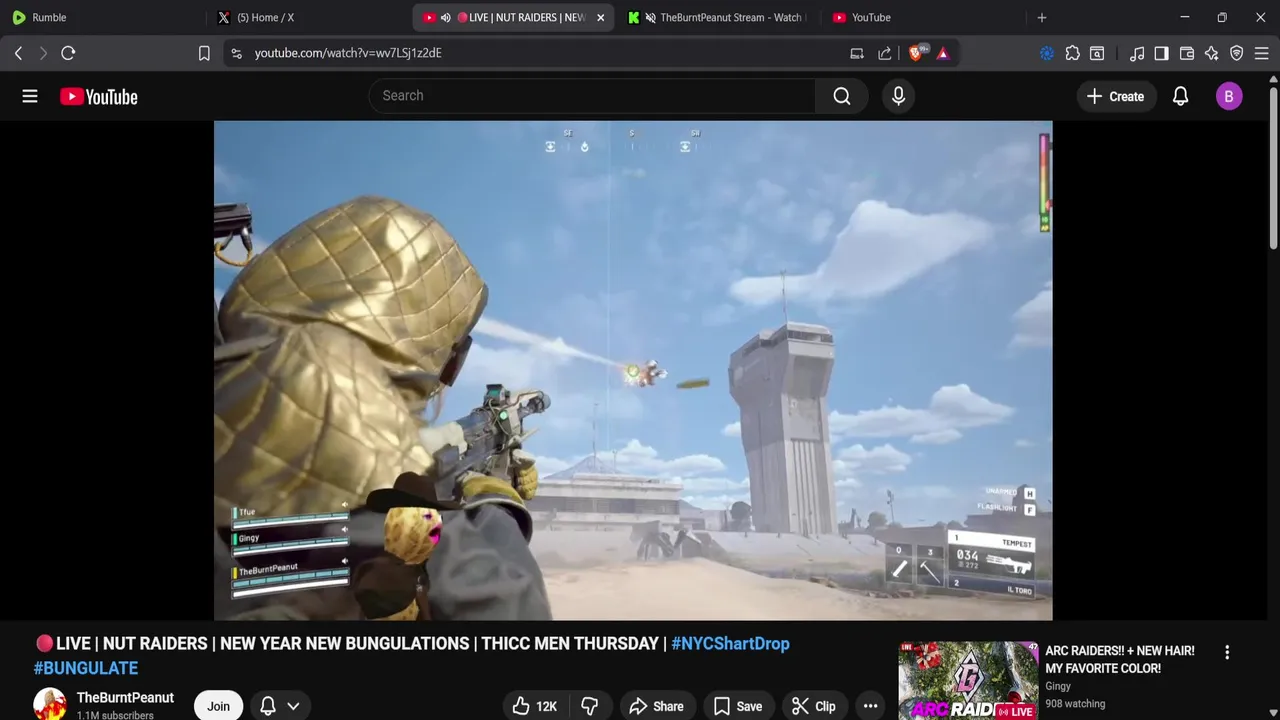The image size is (1280, 720).
Task: Unmute the TheBurntPeanut Stream tab
Action: coord(651,17)
